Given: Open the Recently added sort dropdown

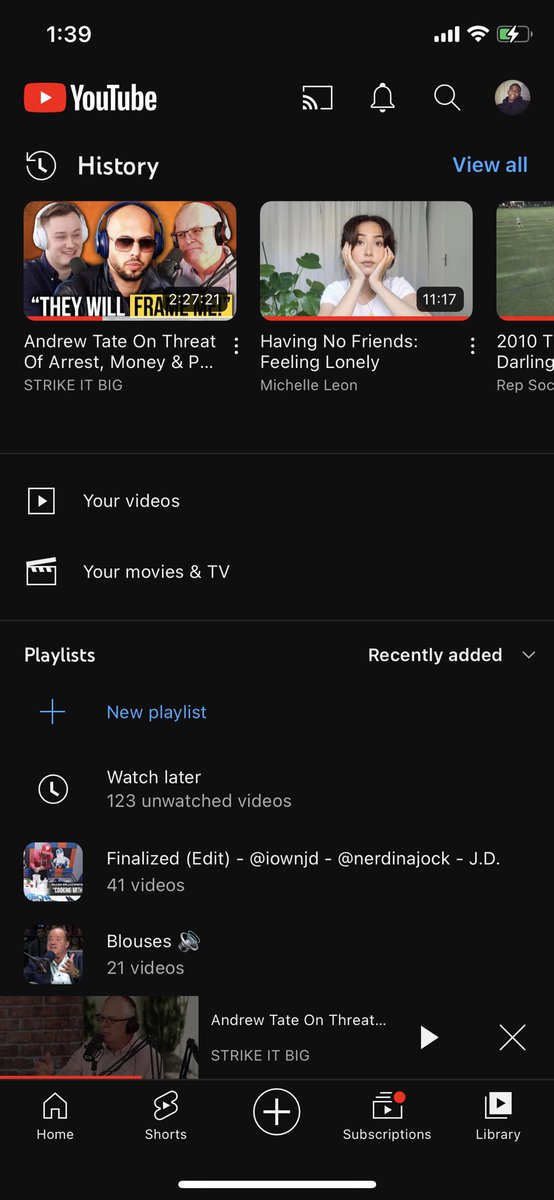Looking at the screenshot, I should [452, 655].
